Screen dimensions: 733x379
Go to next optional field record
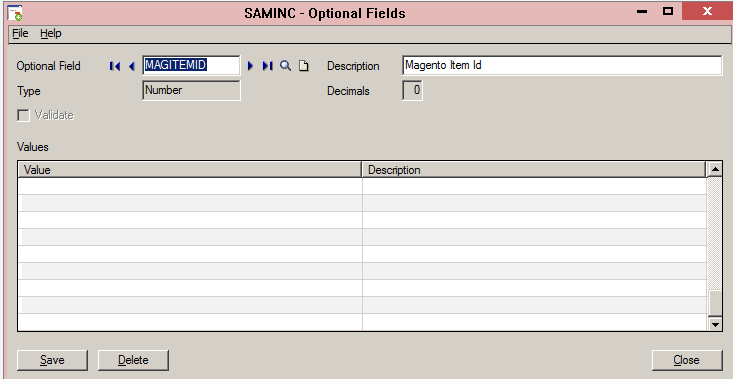pyautogui.click(x=250, y=66)
